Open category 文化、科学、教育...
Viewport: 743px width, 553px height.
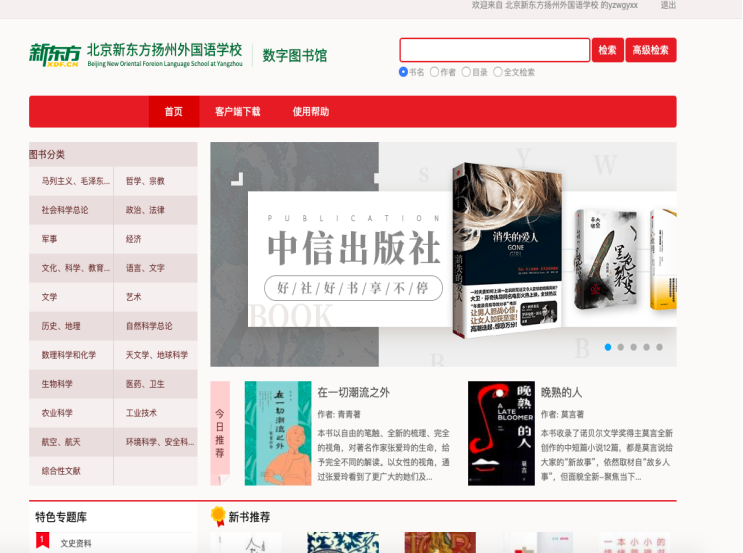76,268
